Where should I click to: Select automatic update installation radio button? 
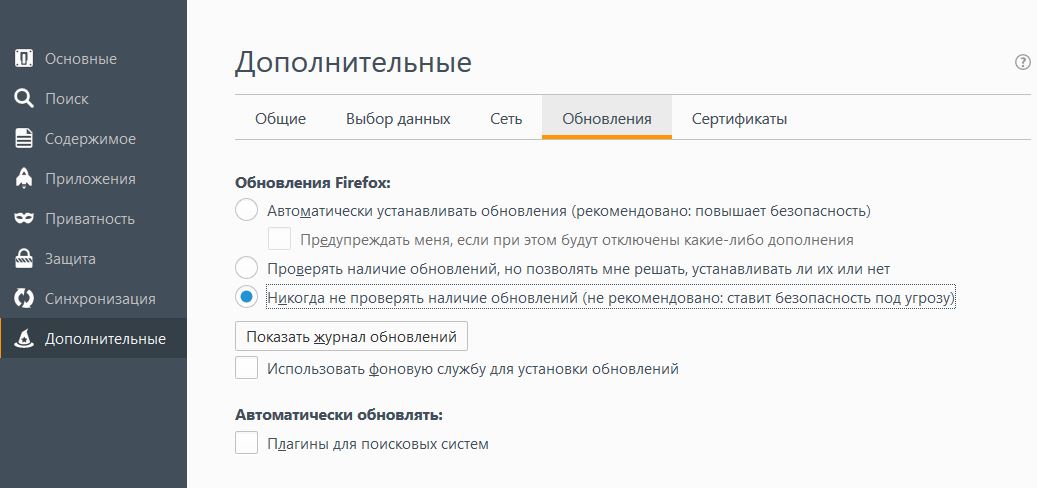click(x=246, y=210)
